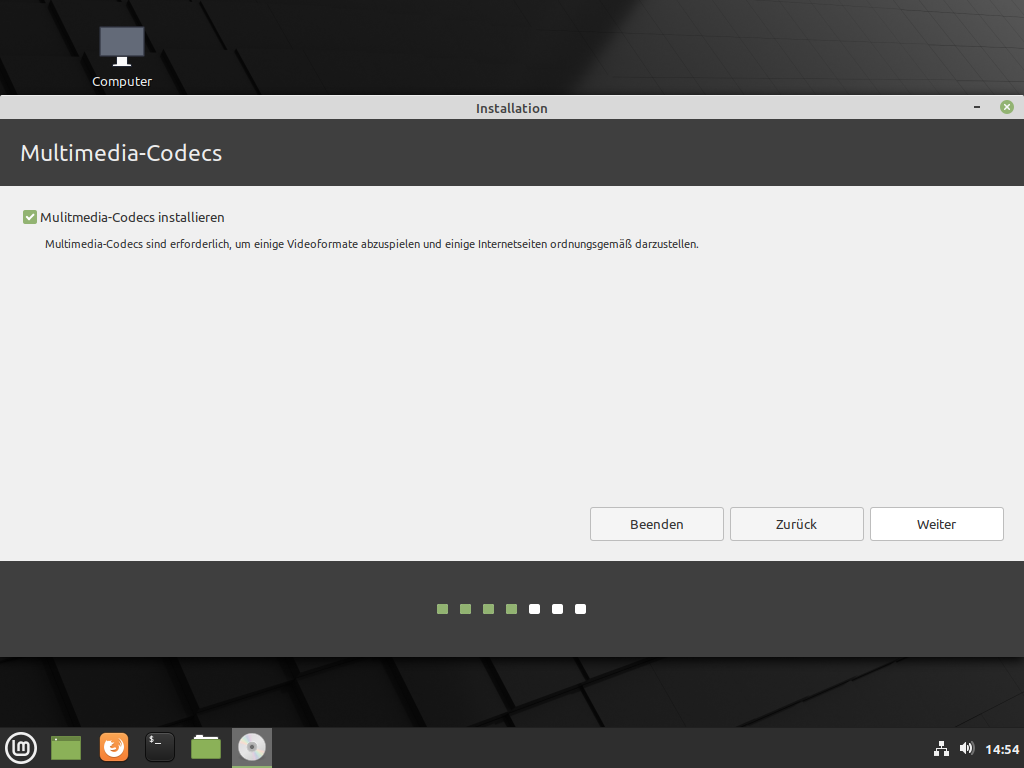Image resolution: width=1024 pixels, height=768 pixels.
Task: Go back with the Zurück button
Action: pos(796,524)
